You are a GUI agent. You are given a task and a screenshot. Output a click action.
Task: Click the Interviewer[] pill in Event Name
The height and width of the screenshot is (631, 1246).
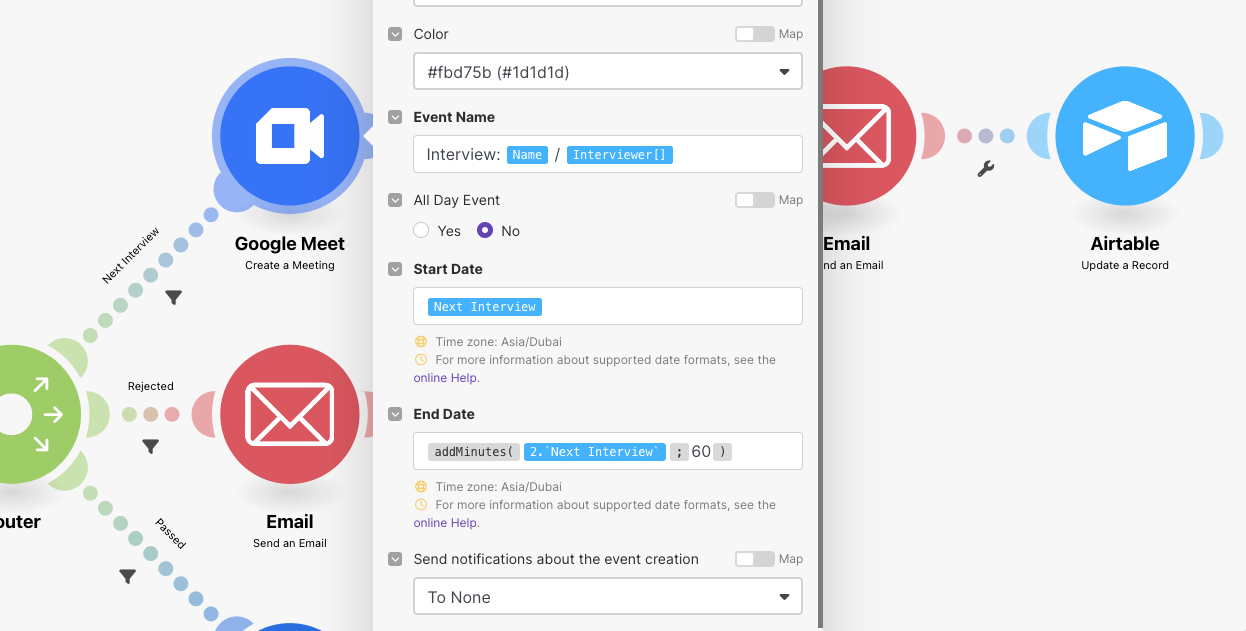pos(620,154)
